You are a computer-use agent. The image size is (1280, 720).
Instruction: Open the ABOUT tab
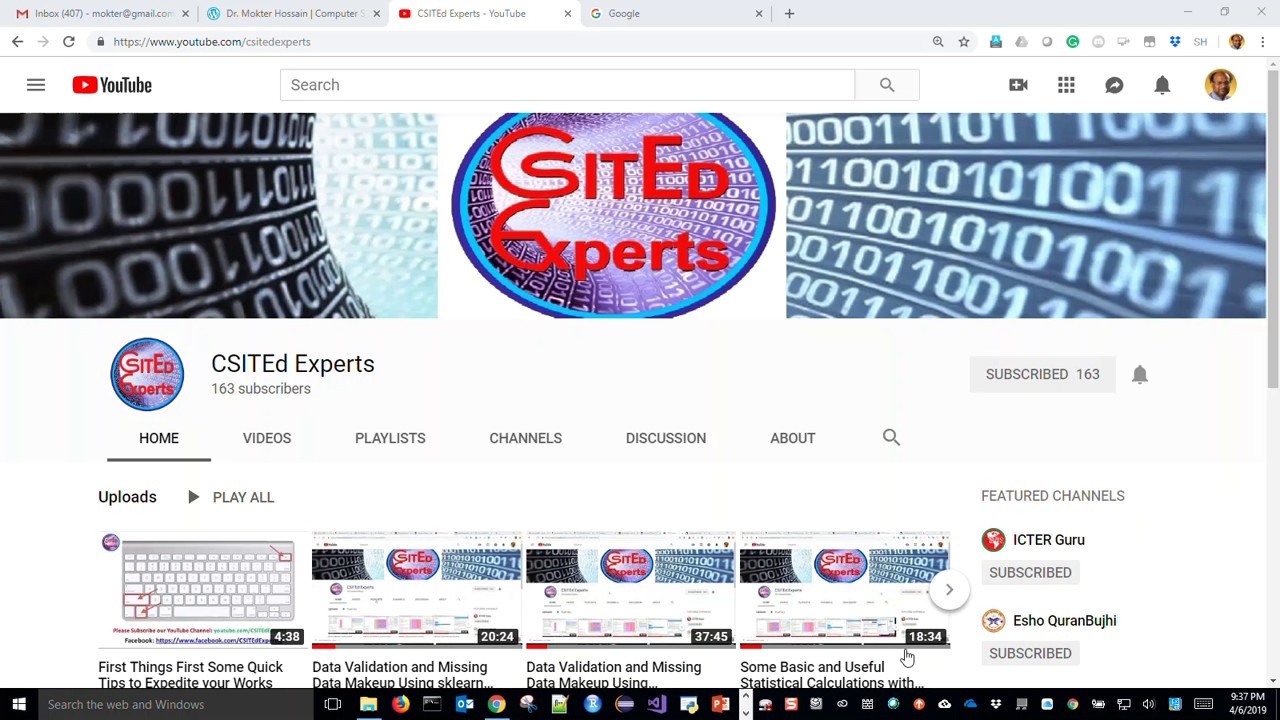pyautogui.click(x=793, y=438)
